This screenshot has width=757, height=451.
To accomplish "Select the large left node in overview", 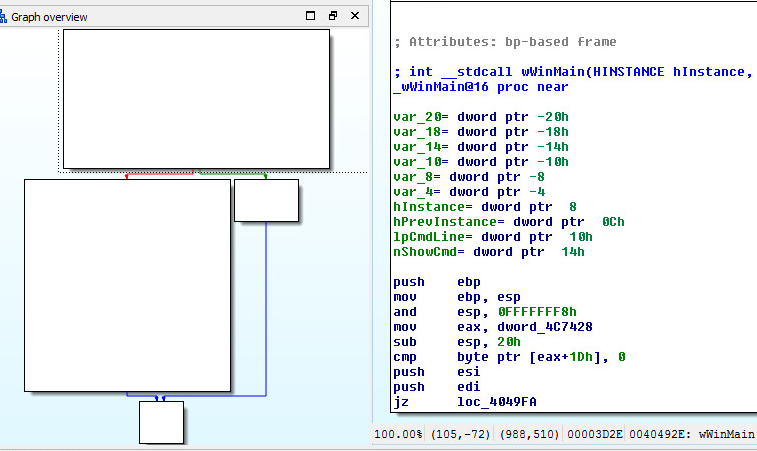I will 128,285.
